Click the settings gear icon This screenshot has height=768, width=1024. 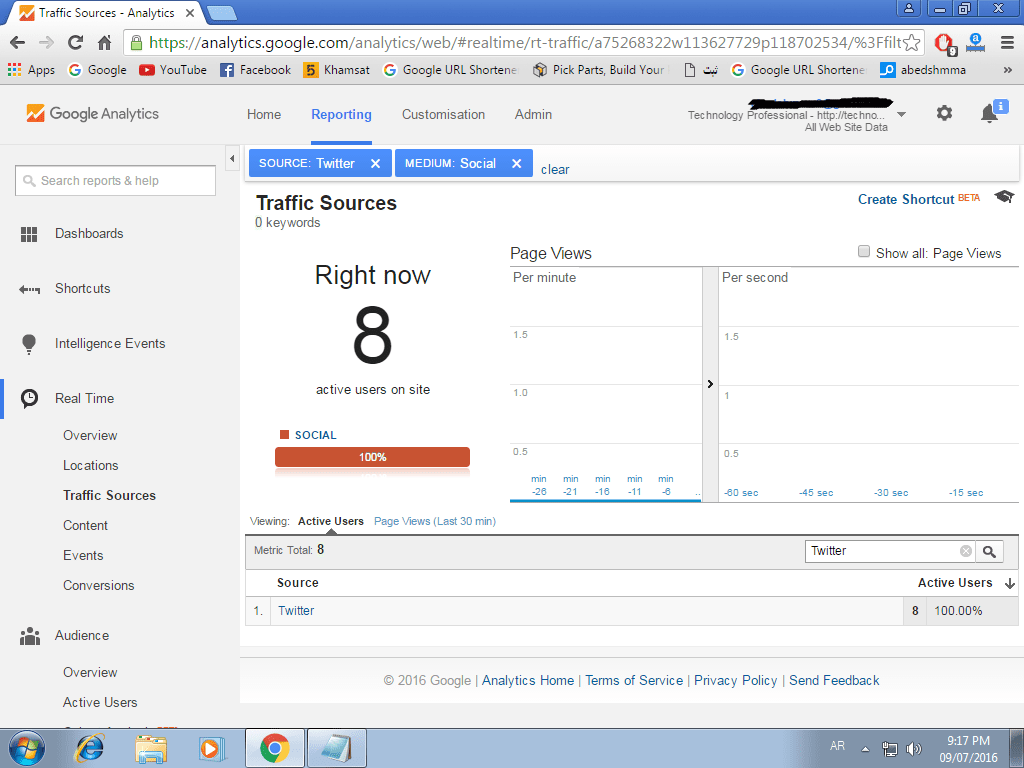tap(944, 114)
